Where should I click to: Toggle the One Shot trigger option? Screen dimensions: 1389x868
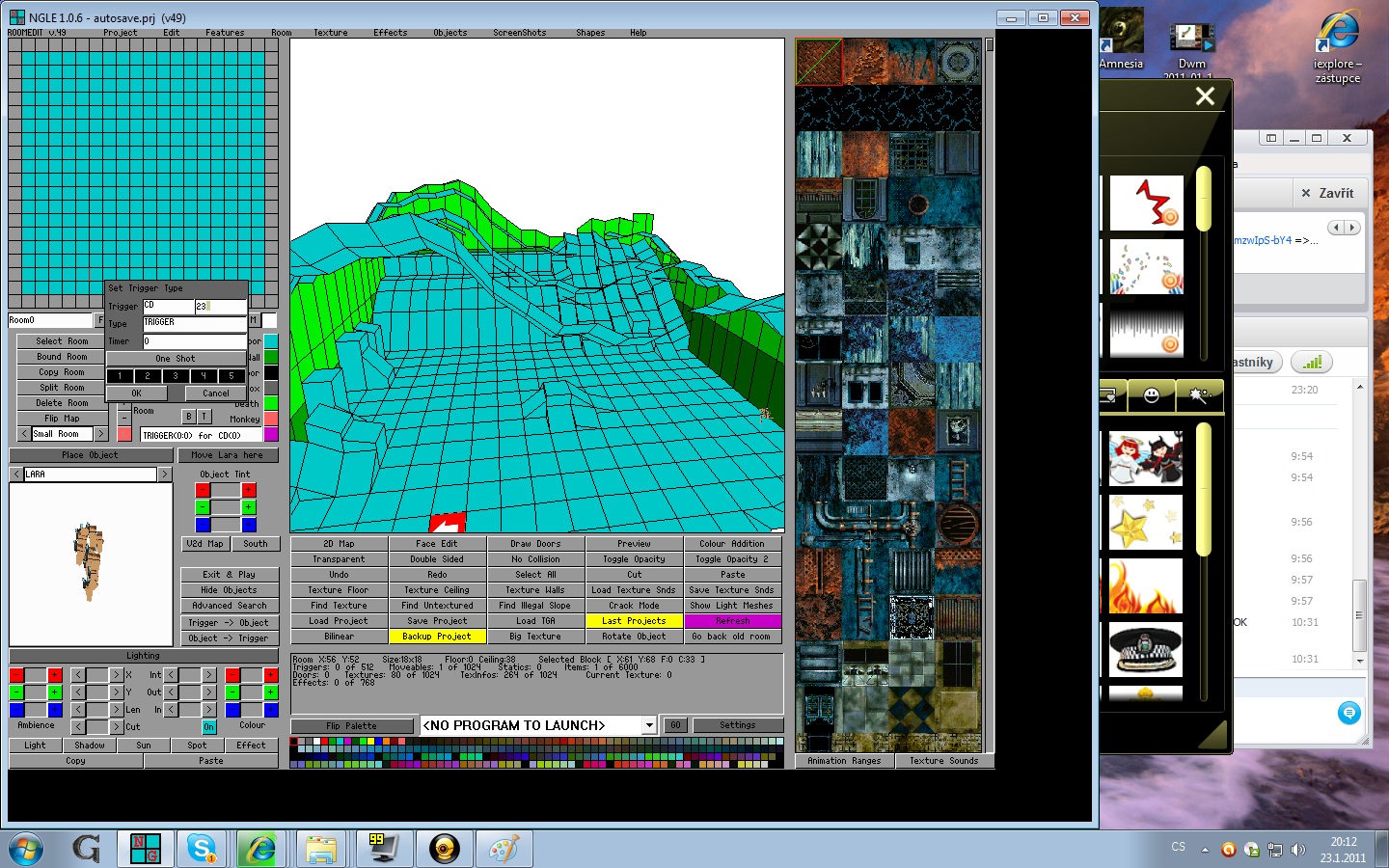point(176,358)
